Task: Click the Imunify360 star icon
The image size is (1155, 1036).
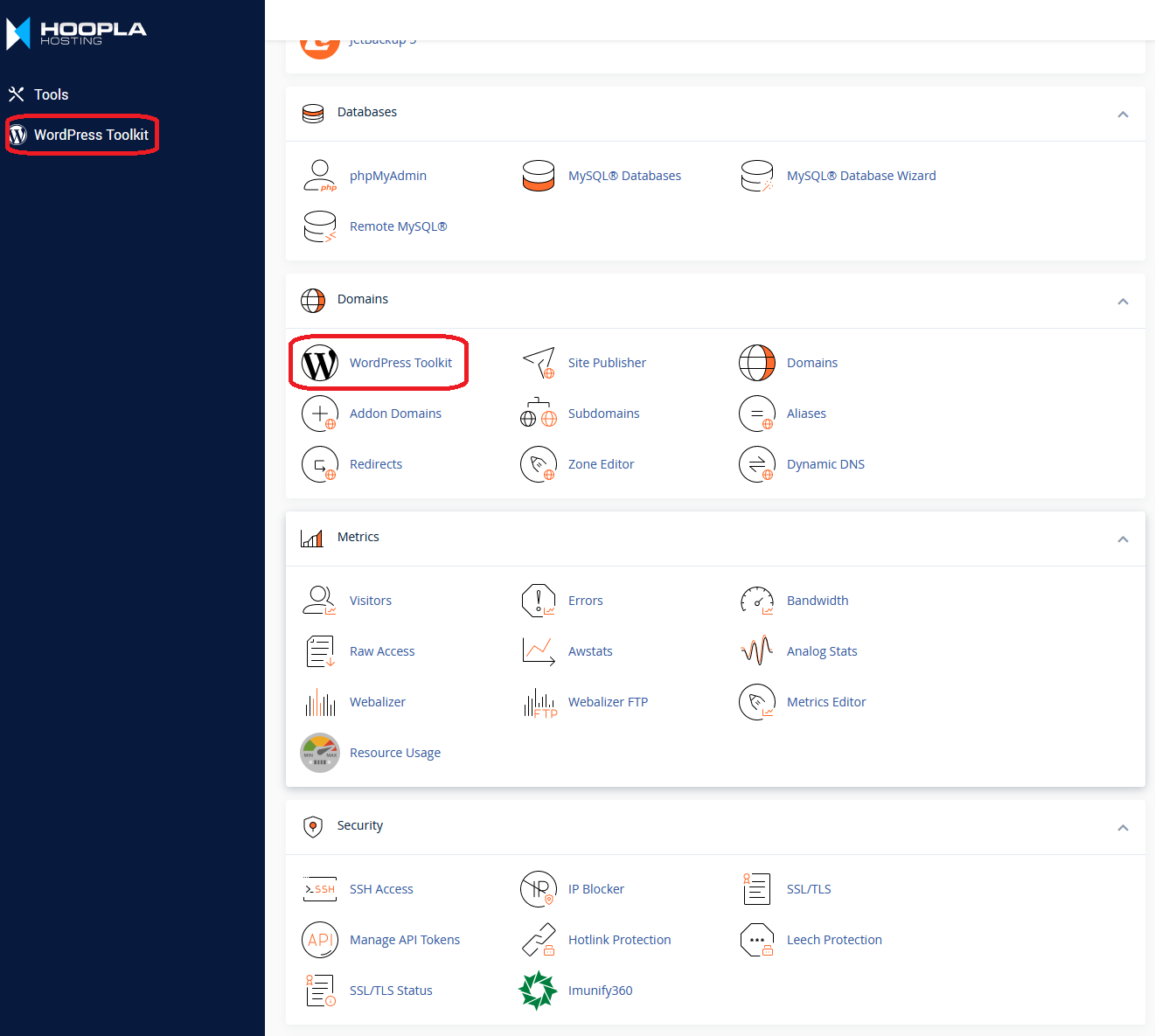Action: tap(539, 991)
